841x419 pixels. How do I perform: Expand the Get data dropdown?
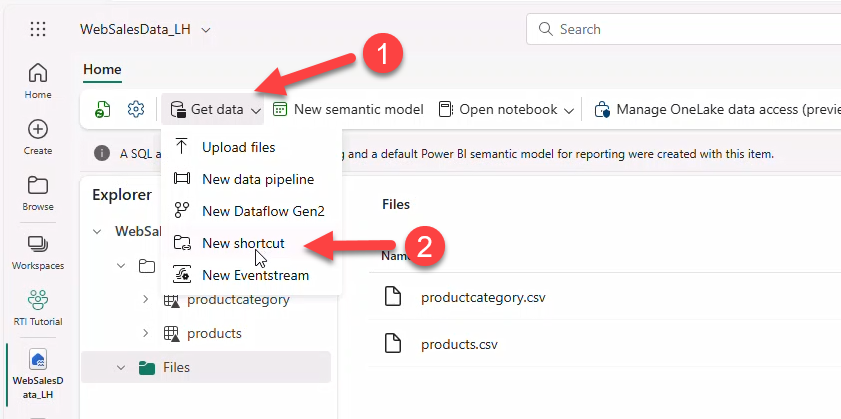[215, 109]
